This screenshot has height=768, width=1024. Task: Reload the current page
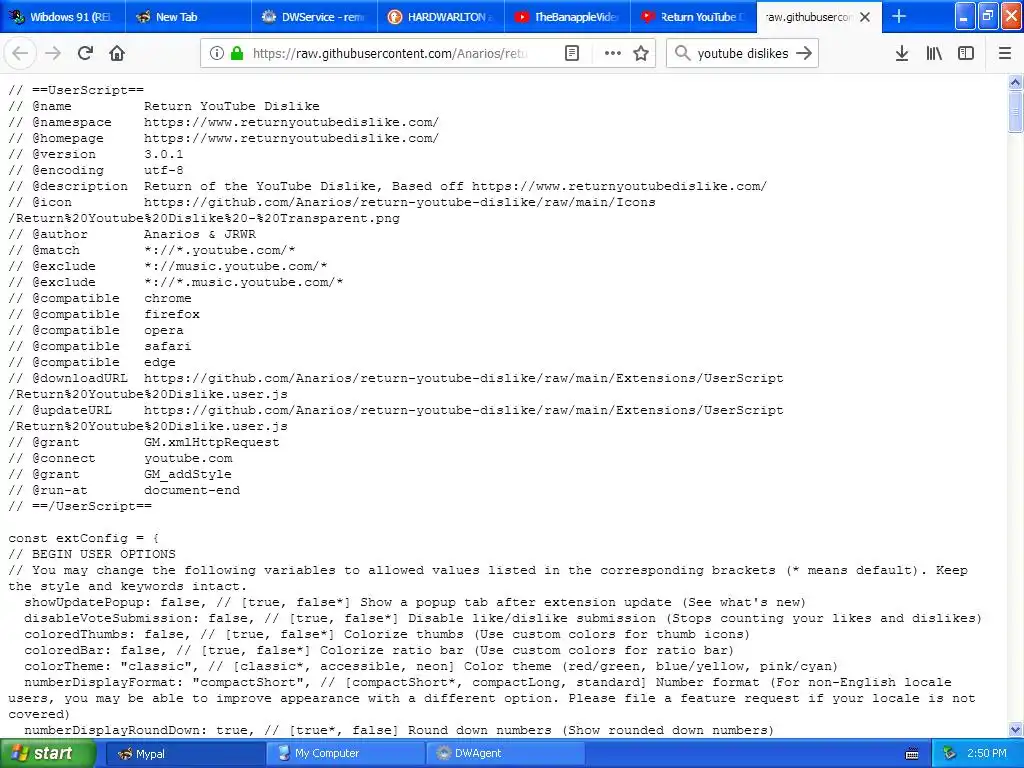pos(85,54)
